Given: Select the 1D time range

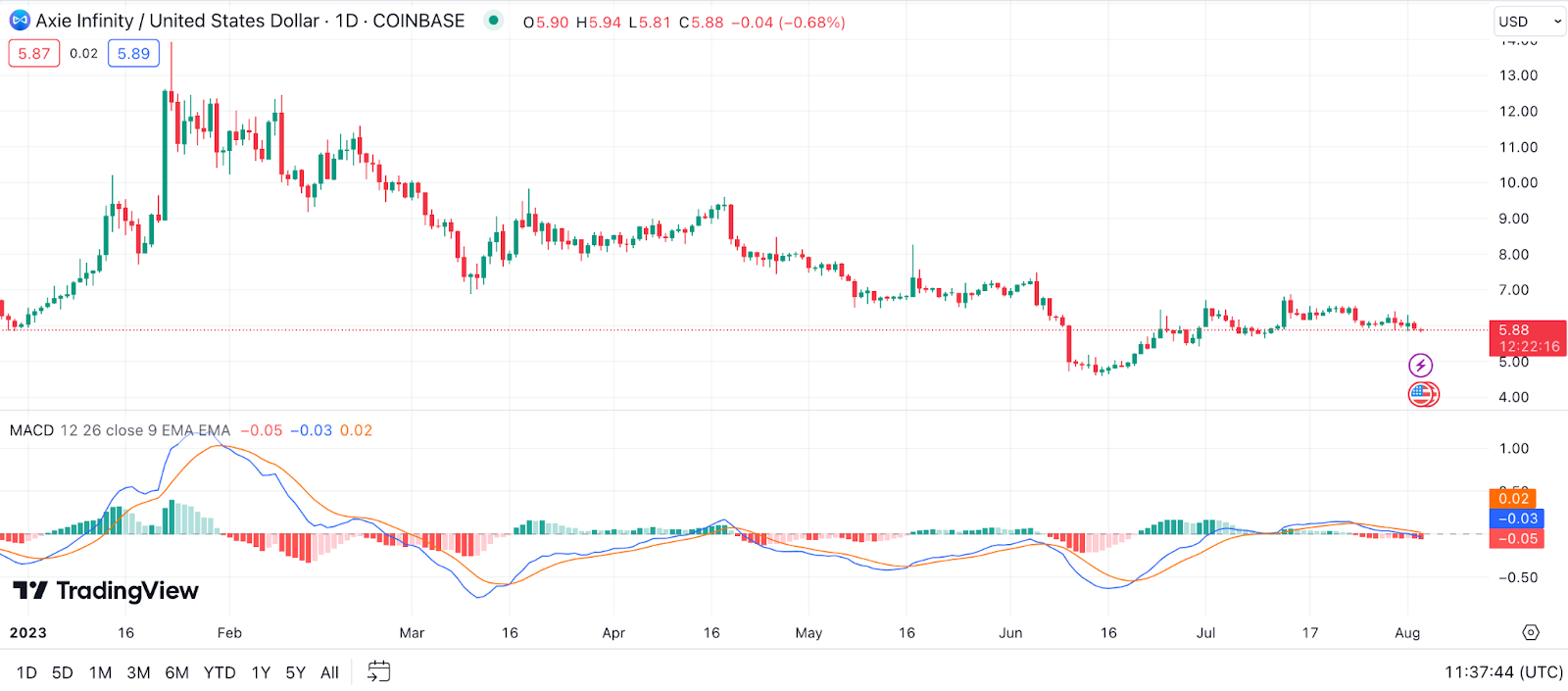Looking at the screenshot, I should tap(26, 672).
